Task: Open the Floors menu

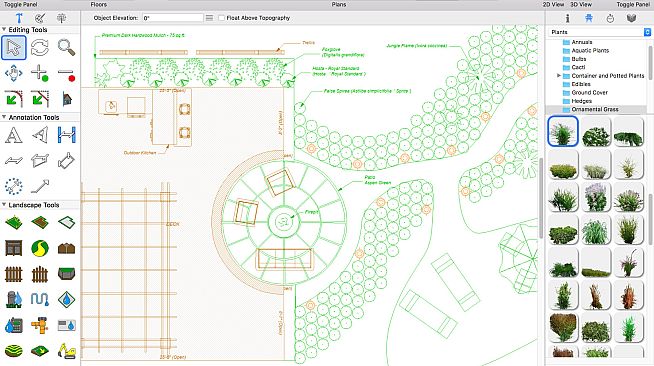Action: 98,4
